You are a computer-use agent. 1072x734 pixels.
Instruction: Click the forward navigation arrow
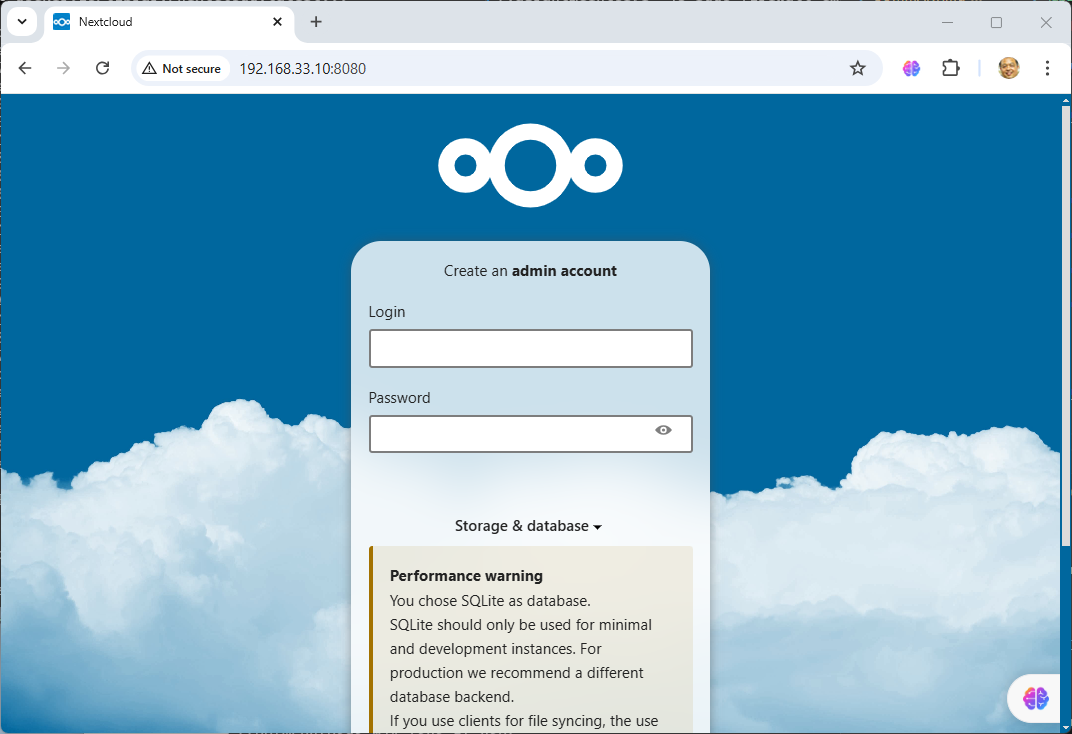pyautogui.click(x=63, y=68)
